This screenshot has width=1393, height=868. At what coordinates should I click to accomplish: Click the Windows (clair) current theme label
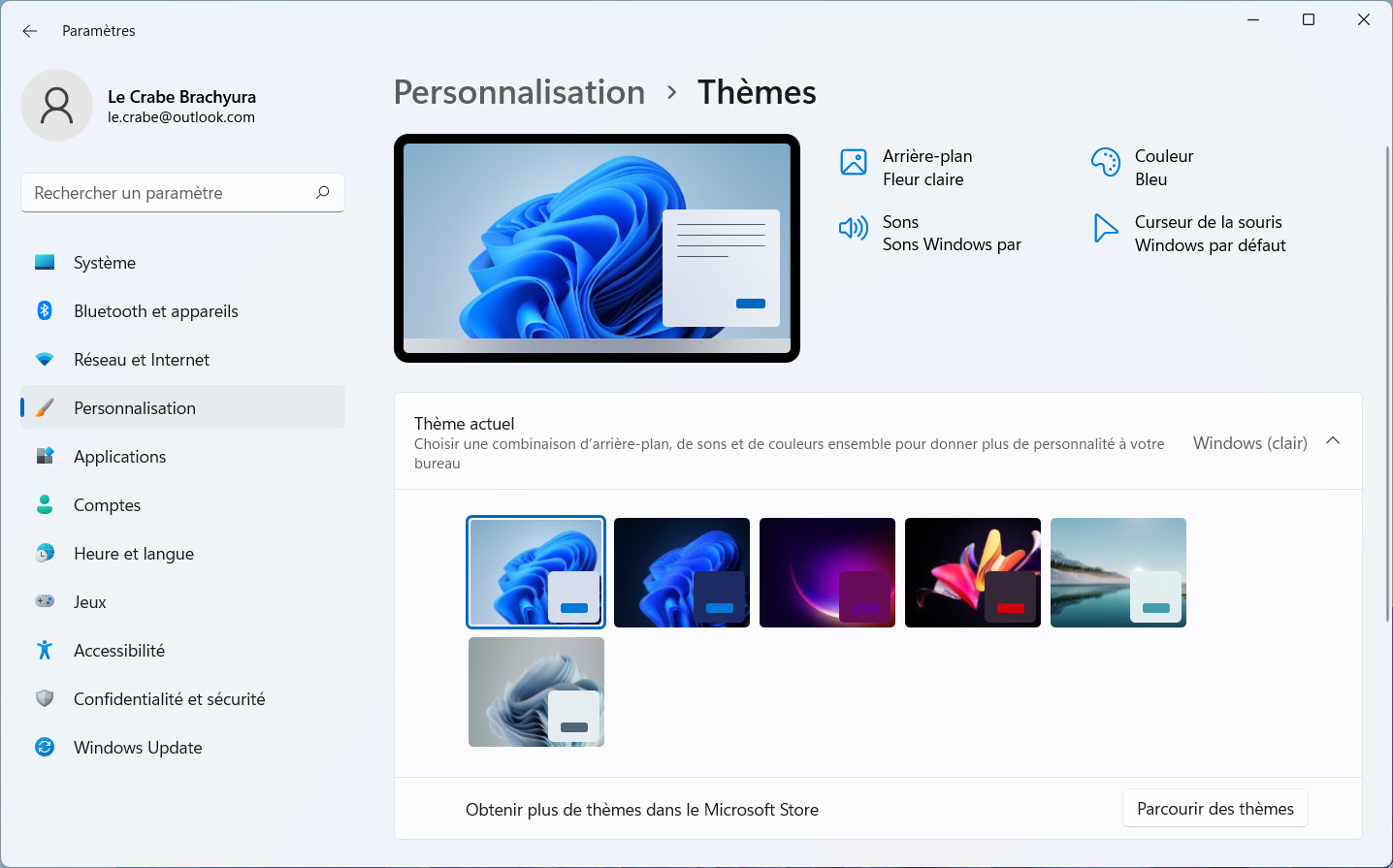(1250, 442)
